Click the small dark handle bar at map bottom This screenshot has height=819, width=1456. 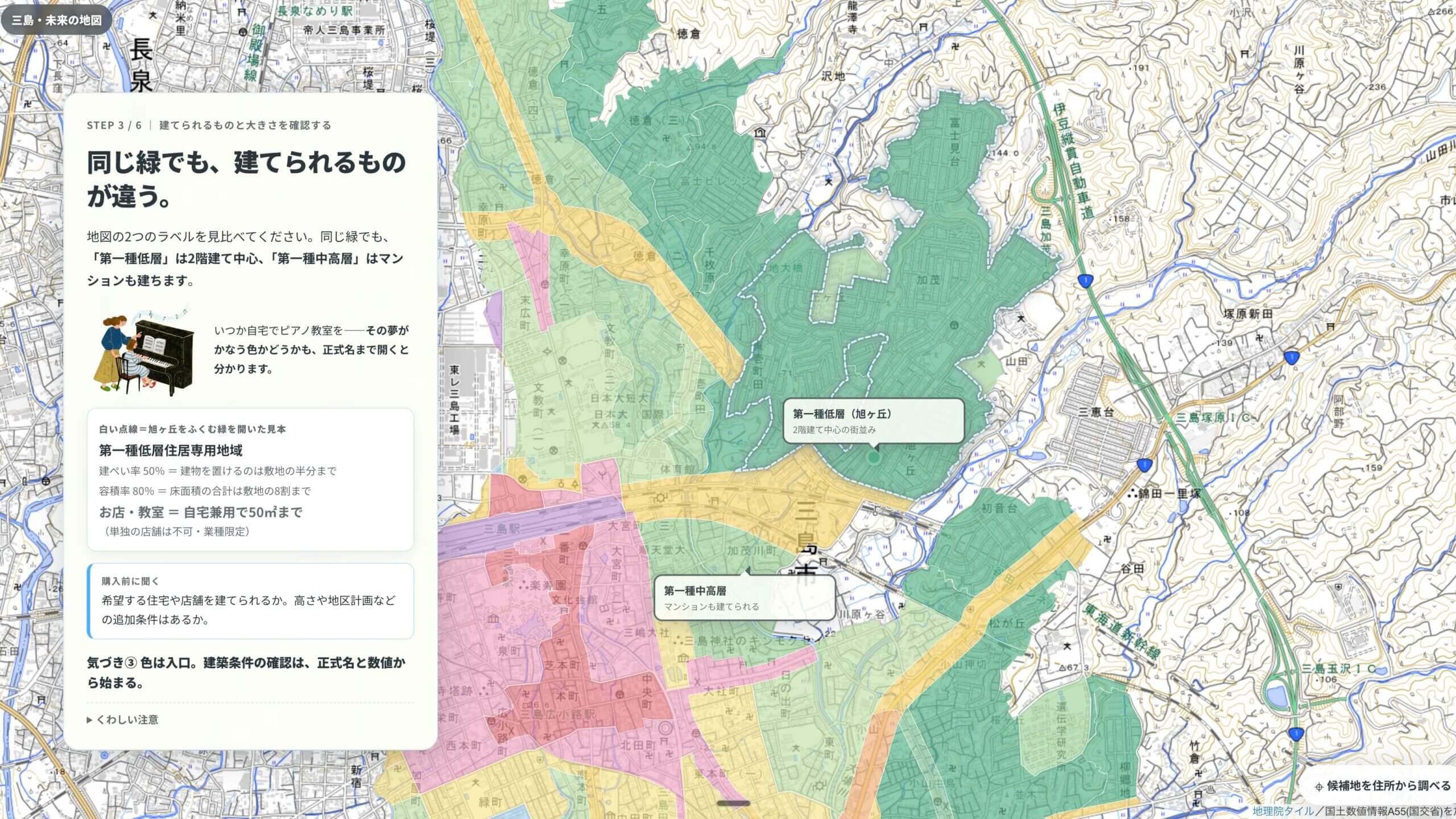point(734,804)
